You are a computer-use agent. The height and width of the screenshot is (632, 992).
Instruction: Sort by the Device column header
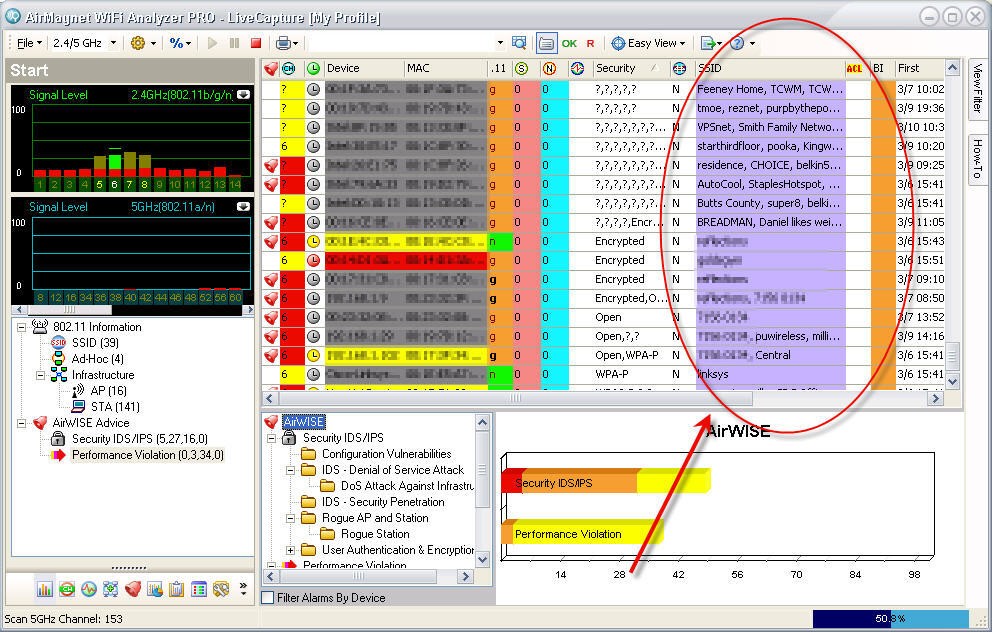[363, 68]
